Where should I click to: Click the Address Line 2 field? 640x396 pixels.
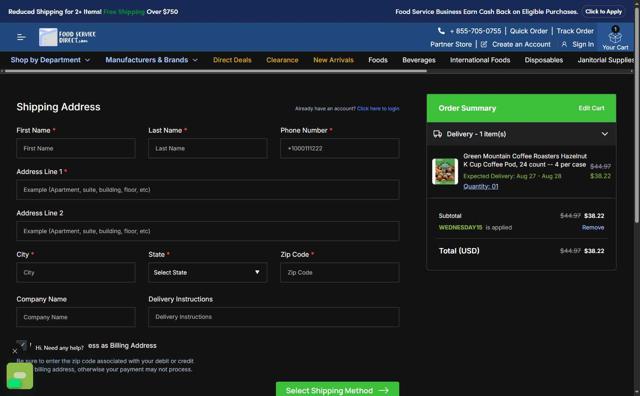(208, 231)
